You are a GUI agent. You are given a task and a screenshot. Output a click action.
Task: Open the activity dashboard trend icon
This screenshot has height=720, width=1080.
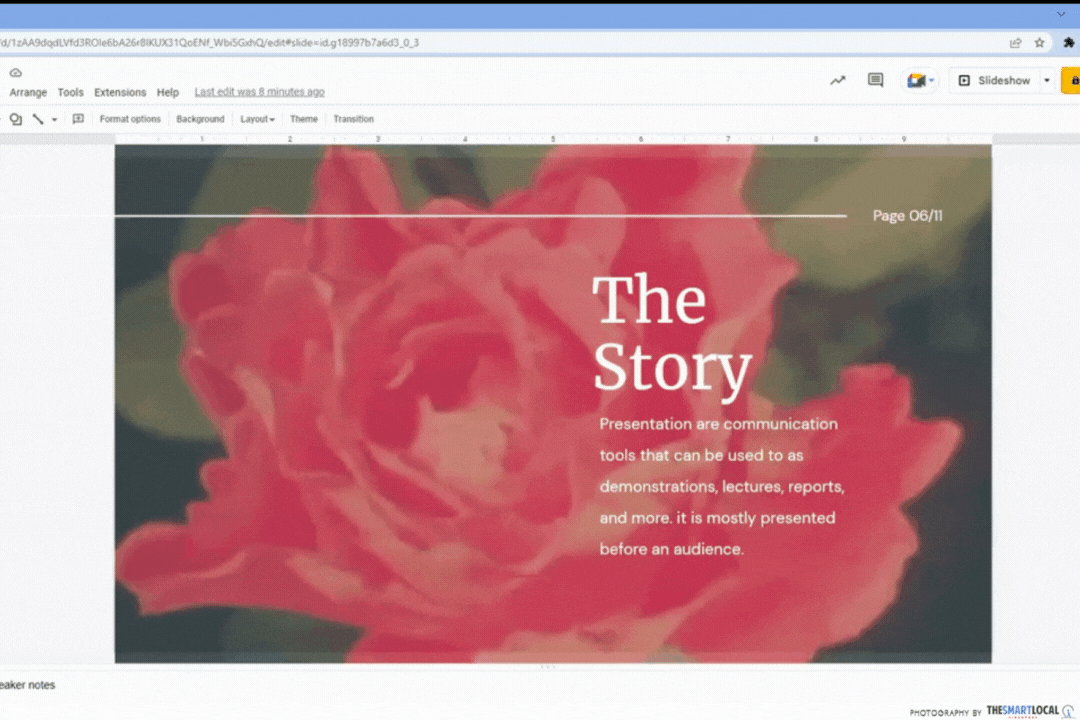coord(838,80)
